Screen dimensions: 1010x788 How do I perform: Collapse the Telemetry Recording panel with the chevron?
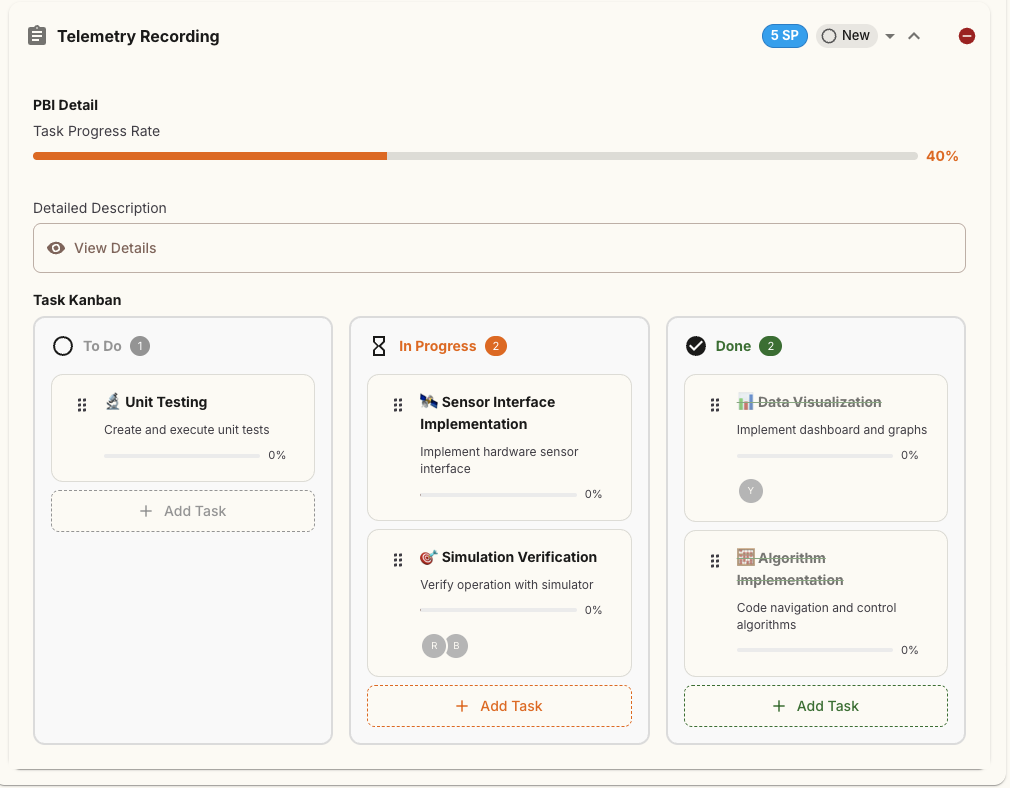(913, 35)
